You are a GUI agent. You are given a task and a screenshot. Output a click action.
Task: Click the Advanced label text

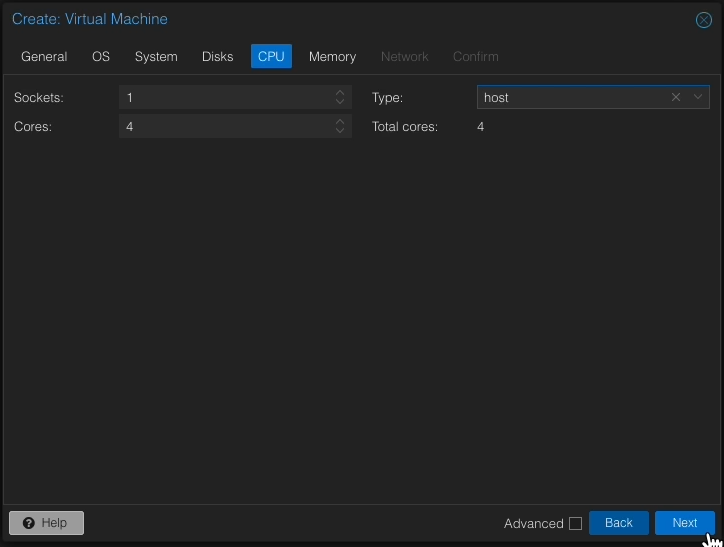(x=533, y=523)
